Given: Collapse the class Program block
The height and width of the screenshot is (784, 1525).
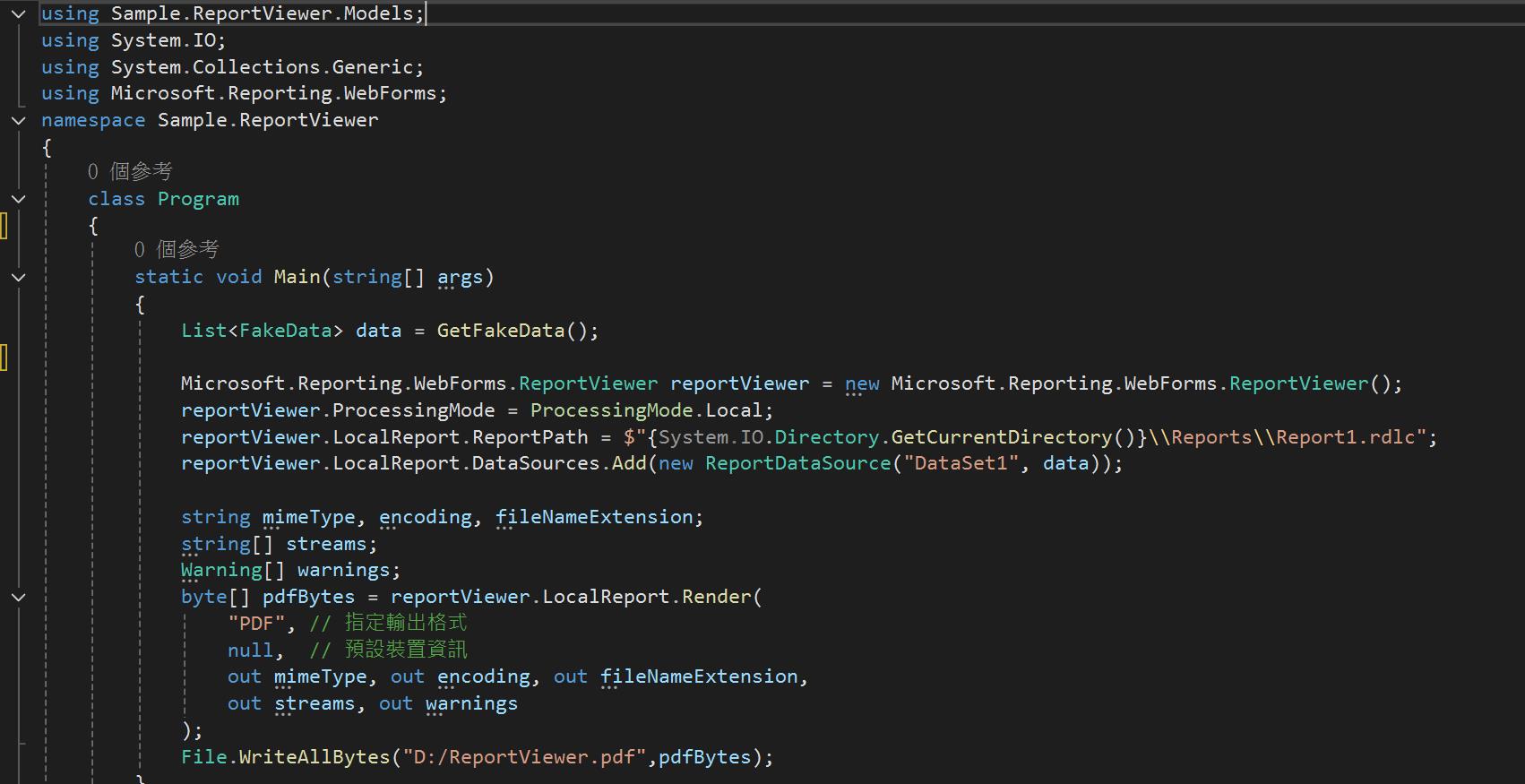Looking at the screenshot, I should coord(18,199).
